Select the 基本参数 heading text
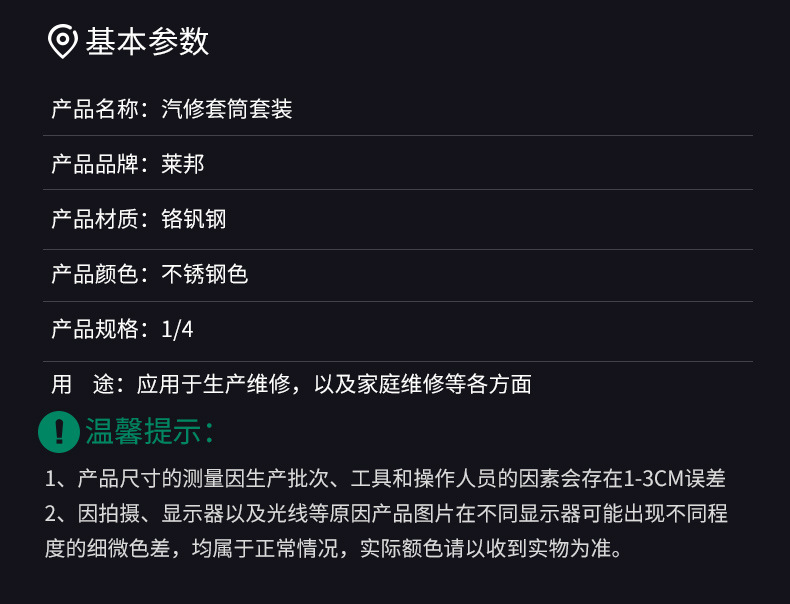This screenshot has width=790, height=604. 147,42
